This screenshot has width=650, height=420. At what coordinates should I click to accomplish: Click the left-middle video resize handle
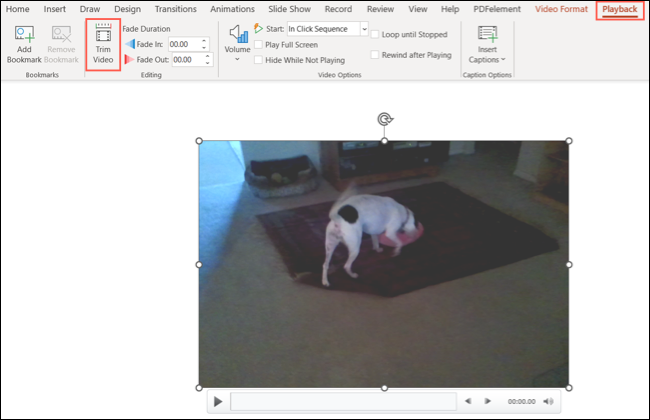(199, 265)
